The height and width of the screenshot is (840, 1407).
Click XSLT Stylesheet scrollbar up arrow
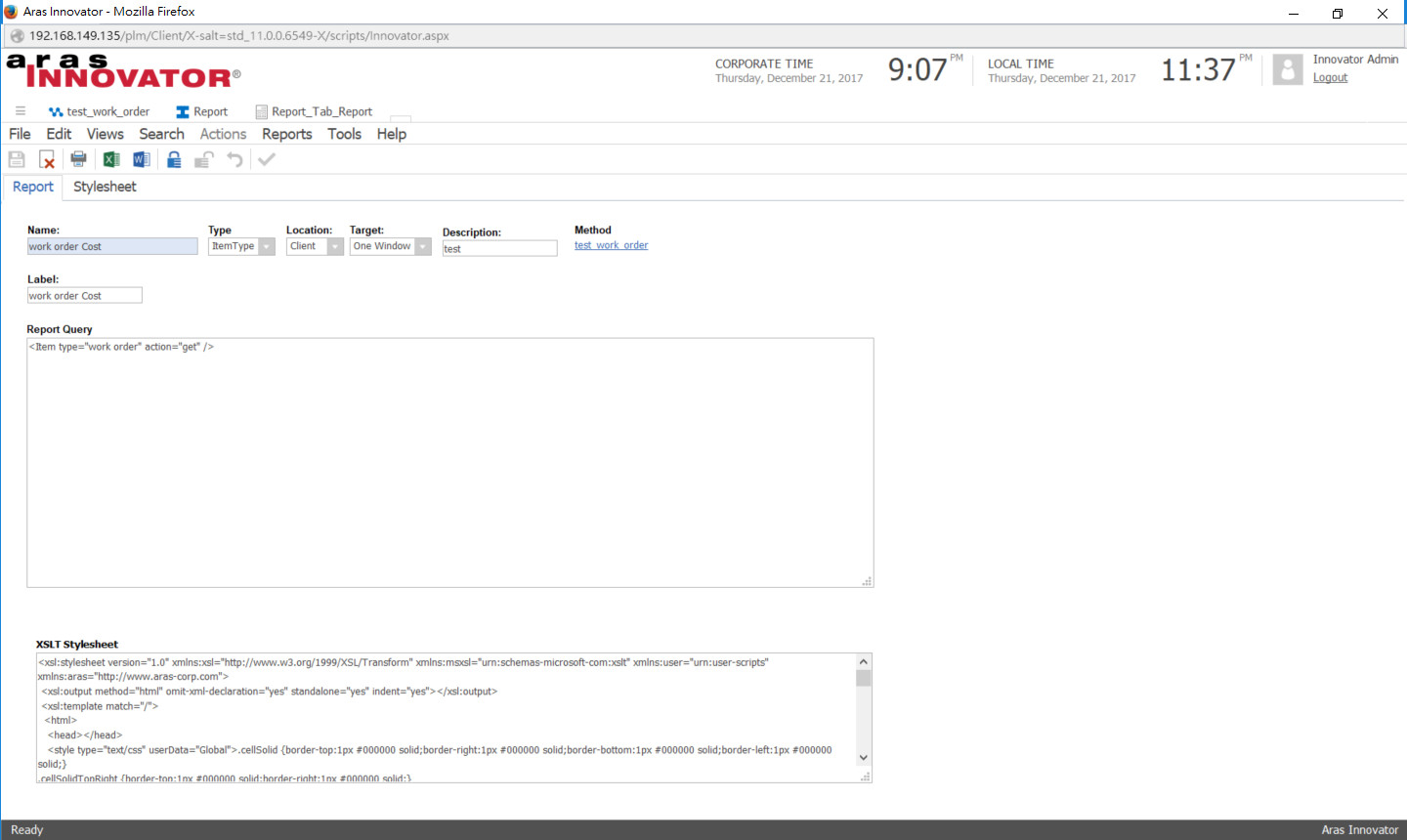(x=863, y=662)
